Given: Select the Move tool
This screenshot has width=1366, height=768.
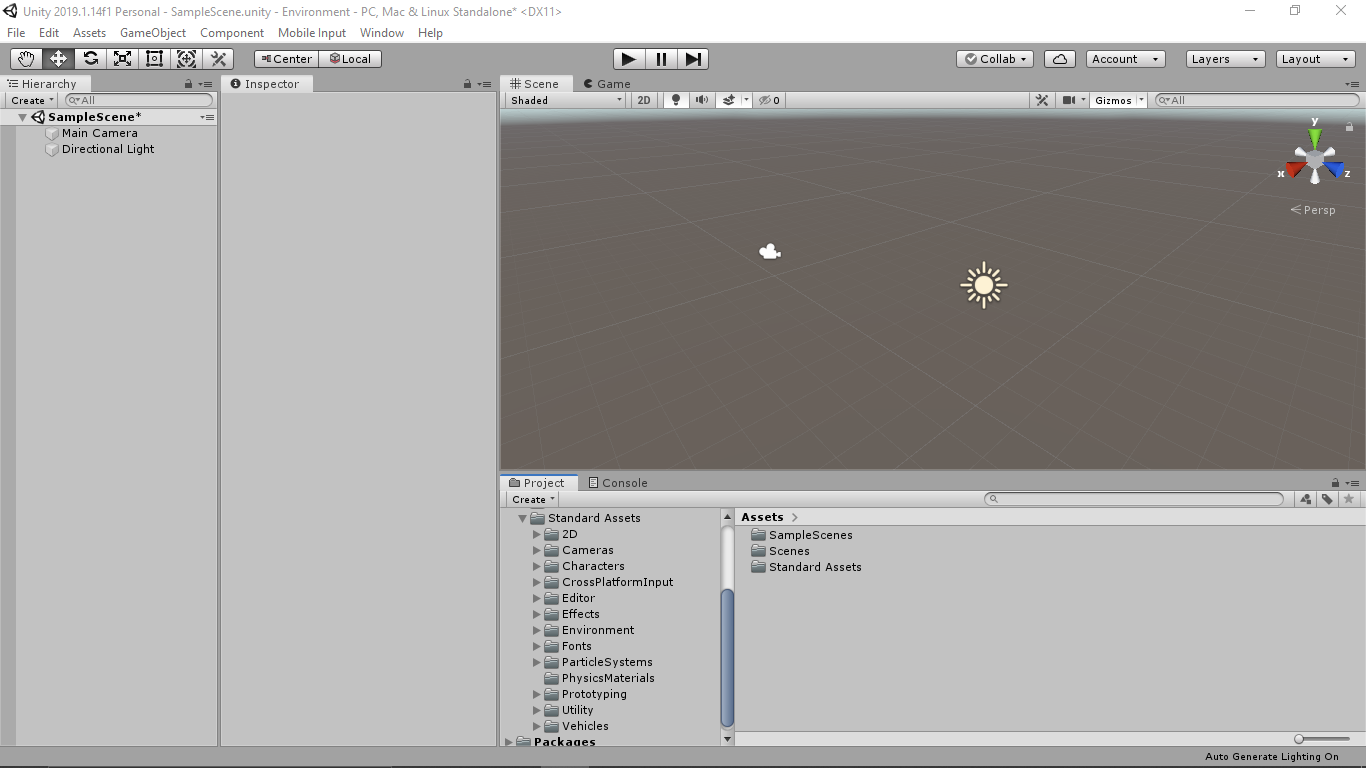Looking at the screenshot, I should click(57, 58).
